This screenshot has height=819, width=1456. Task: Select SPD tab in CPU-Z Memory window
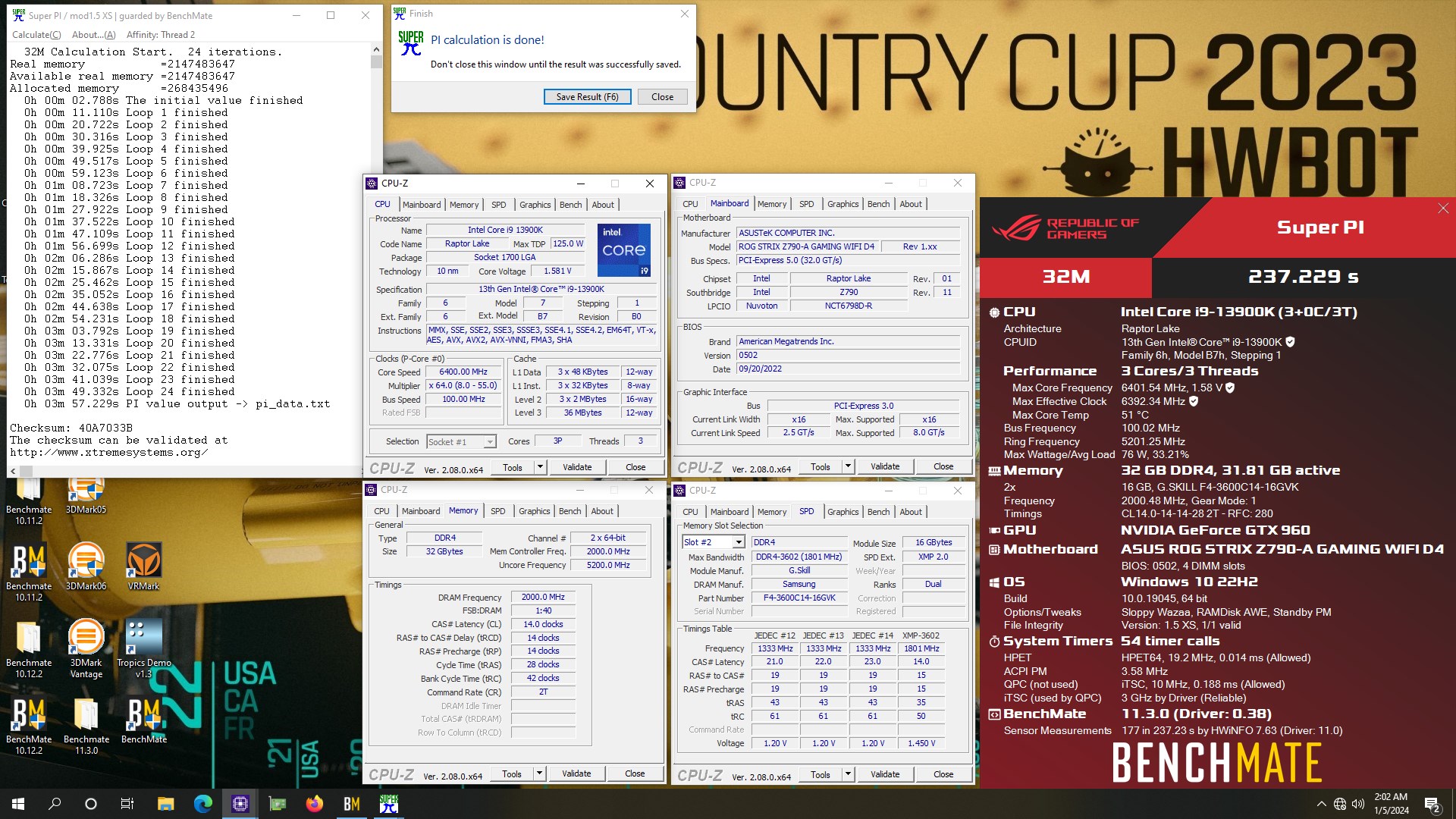[x=497, y=511]
